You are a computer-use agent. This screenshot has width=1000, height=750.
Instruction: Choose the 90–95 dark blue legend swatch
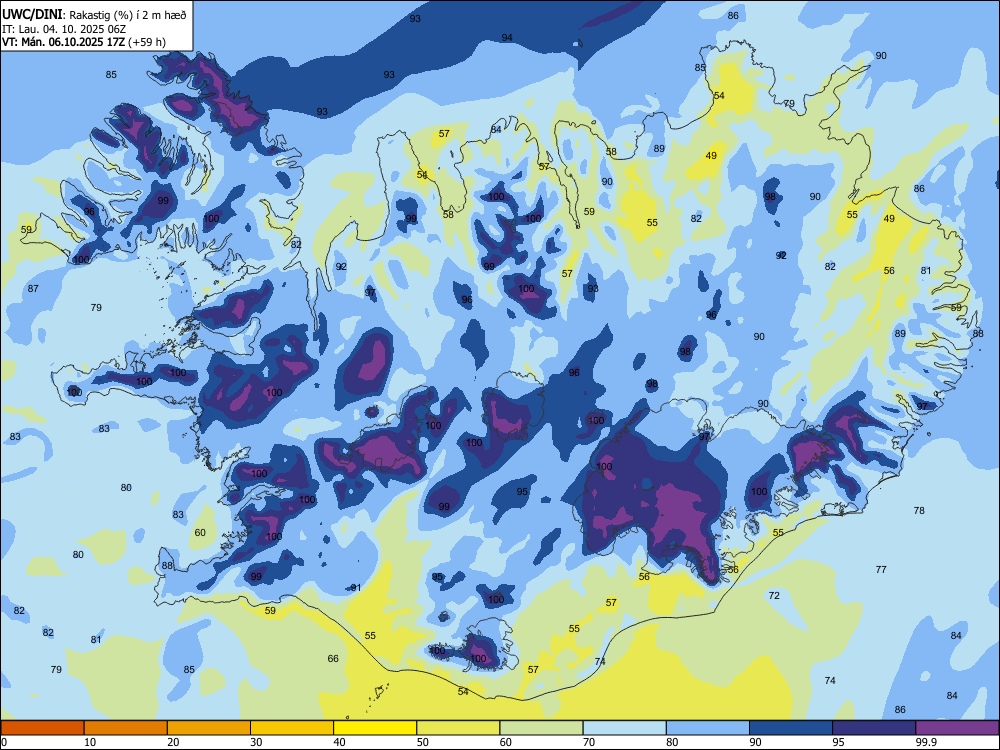pos(791,728)
